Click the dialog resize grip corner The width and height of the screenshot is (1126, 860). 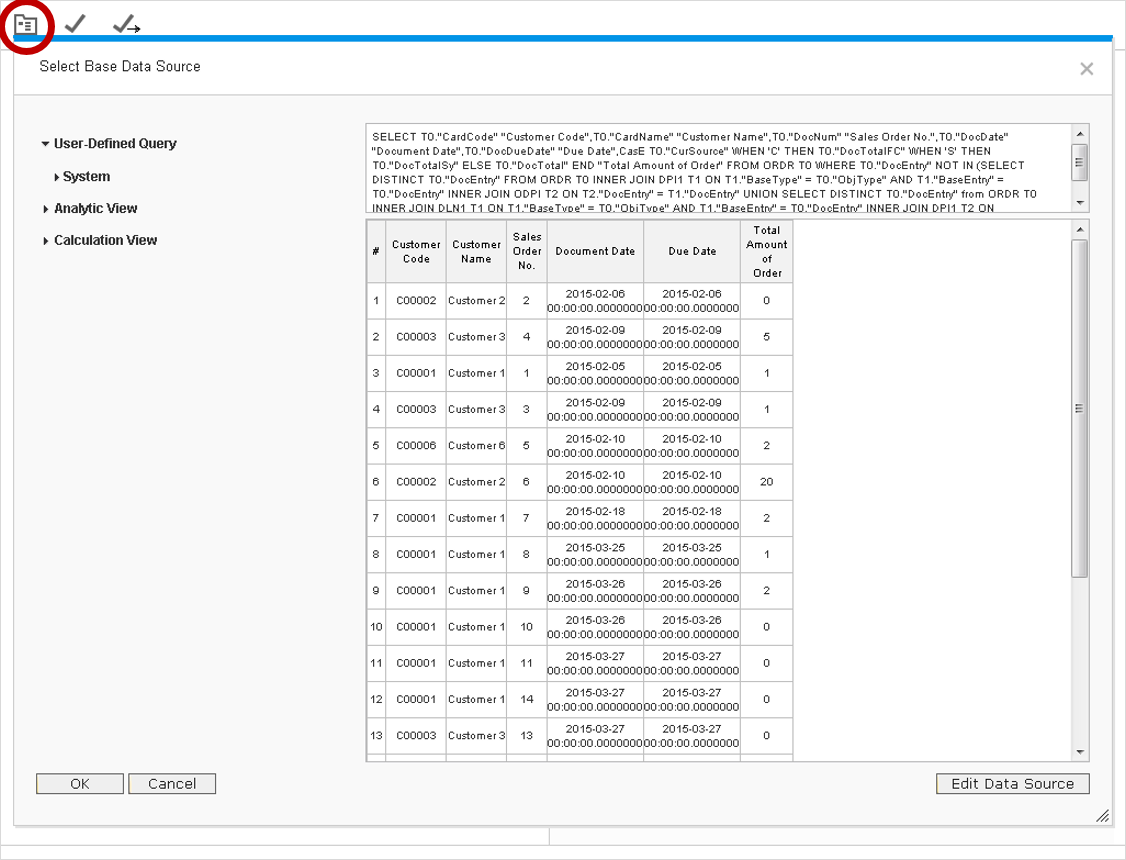[x=1103, y=817]
